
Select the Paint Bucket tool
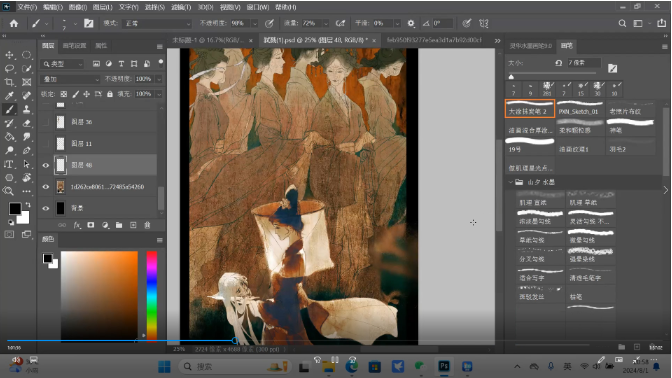pyautogui.click(x=9, y=137)
